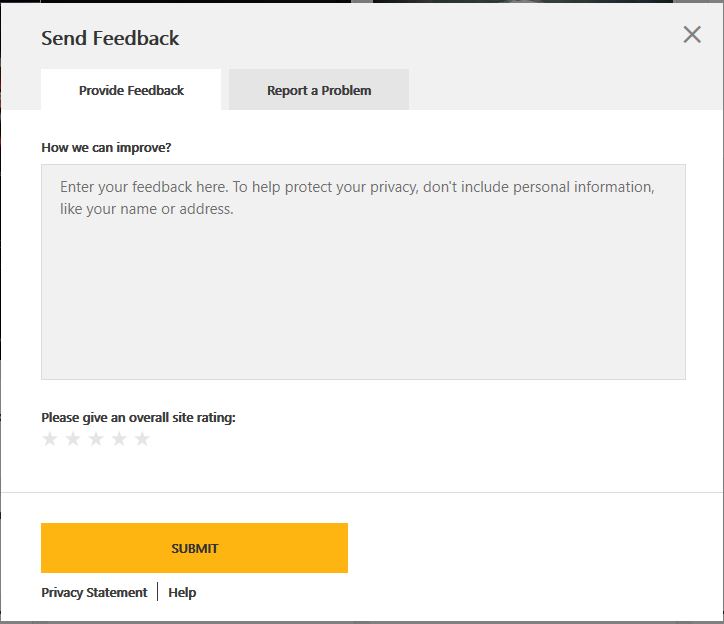Choose the fourth rating star

click(x=119, y=439)
